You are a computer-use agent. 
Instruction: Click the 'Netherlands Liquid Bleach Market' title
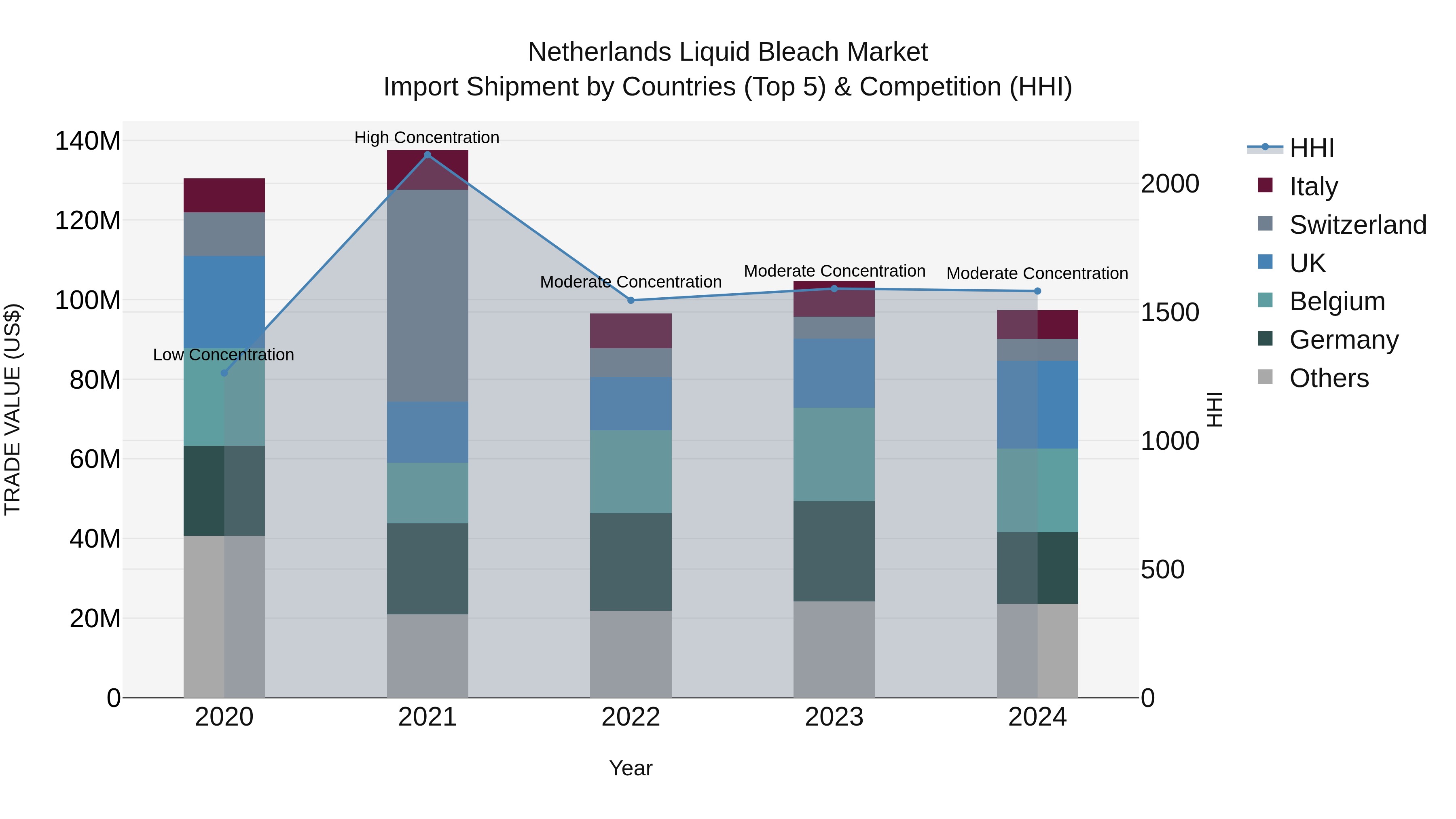tap(728, 52)
